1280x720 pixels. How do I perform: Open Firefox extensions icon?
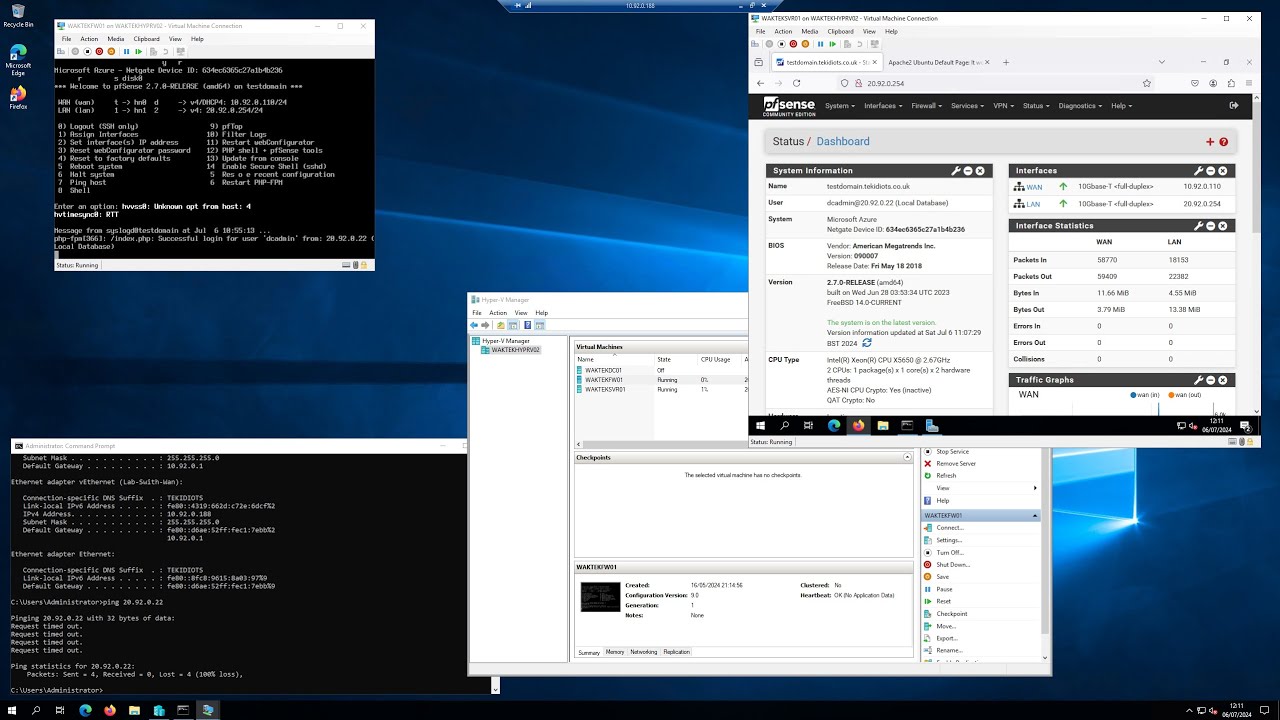(1231, 83)
